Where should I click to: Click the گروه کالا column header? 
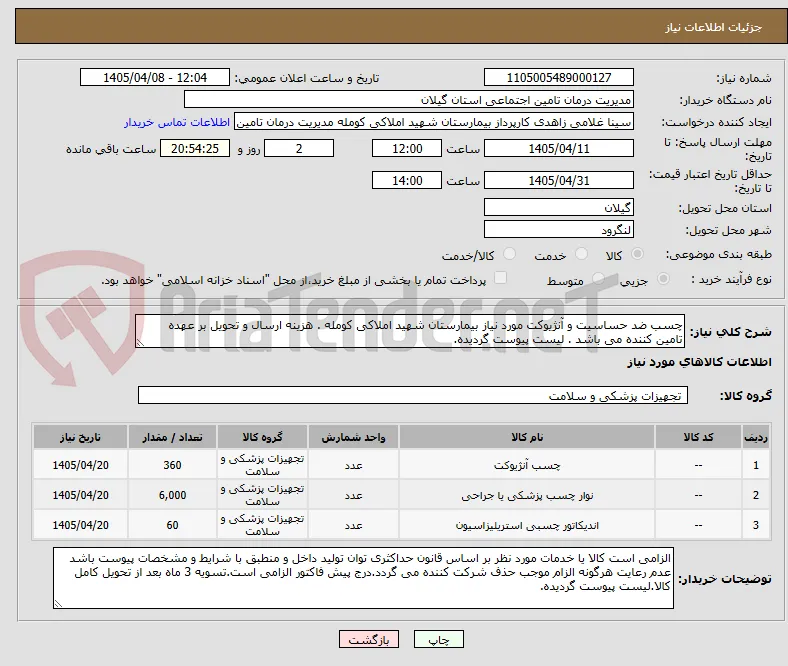click(x=262, y=437)
